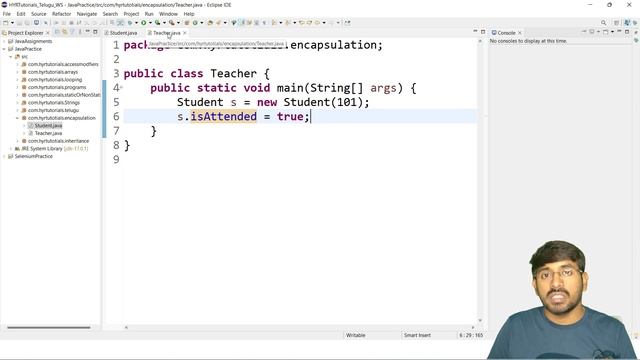Expand com.hyrtutorials.arrays package
Viewport: 640px width, 360px height.
click(18, 72)
